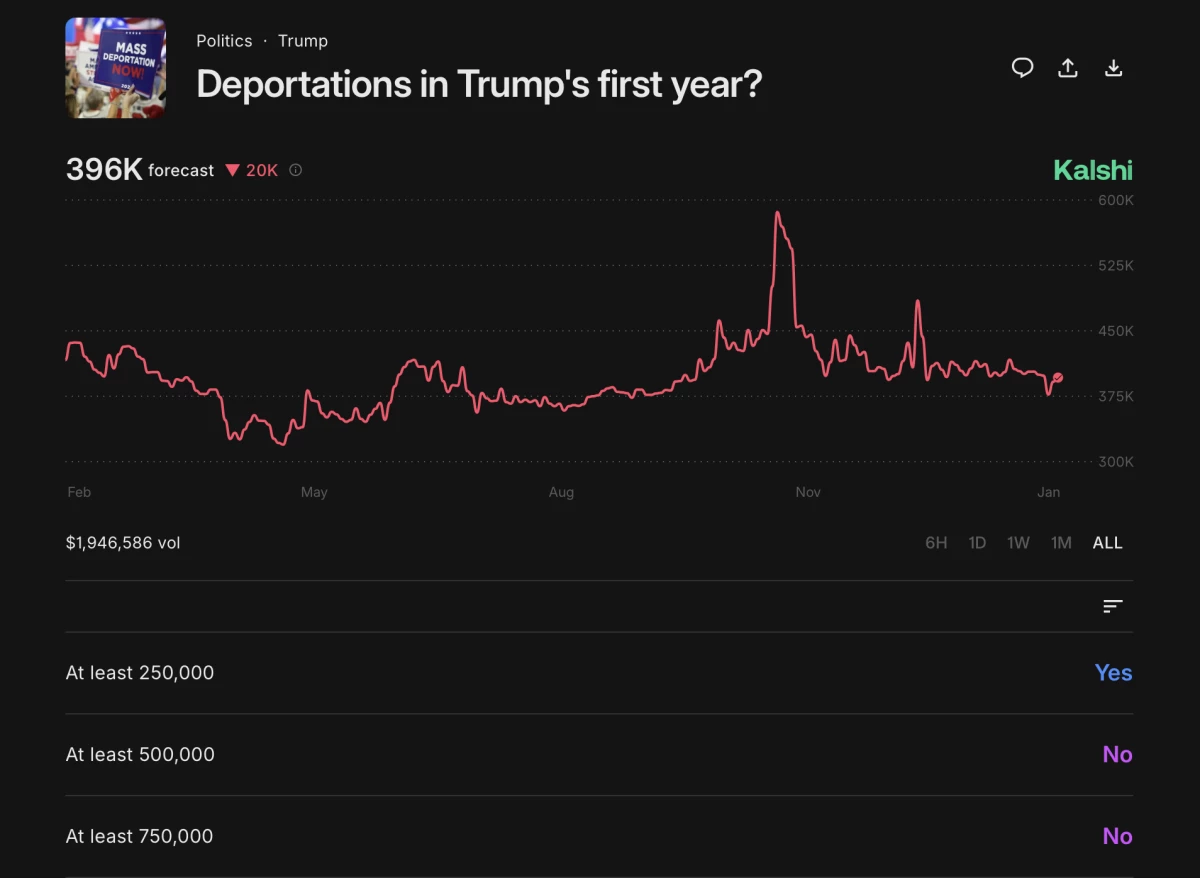Open the Politics category link

tap(224, 41)
